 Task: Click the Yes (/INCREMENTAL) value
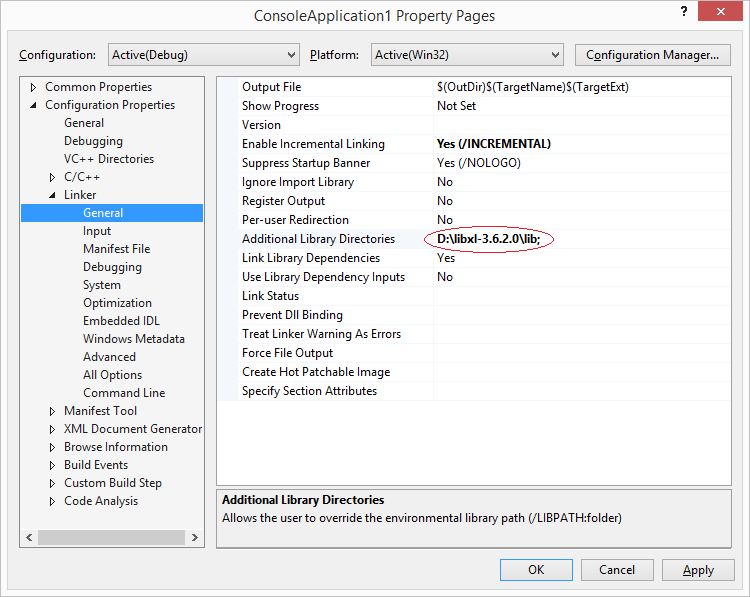point(494,144)
